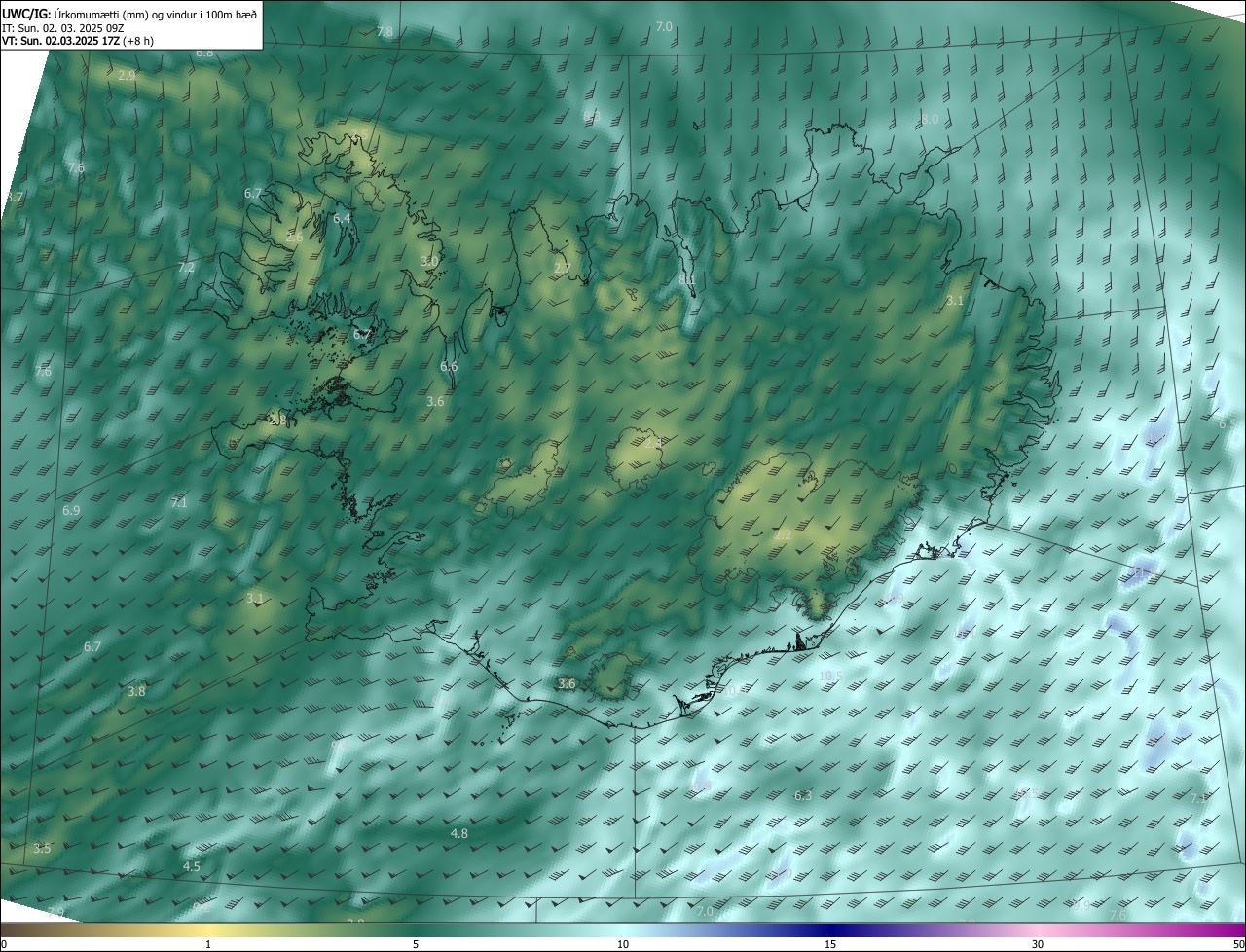Click the 2.2 value label on the large glacier
This screenshot has width=1246, height=952.
pos(783,534)
